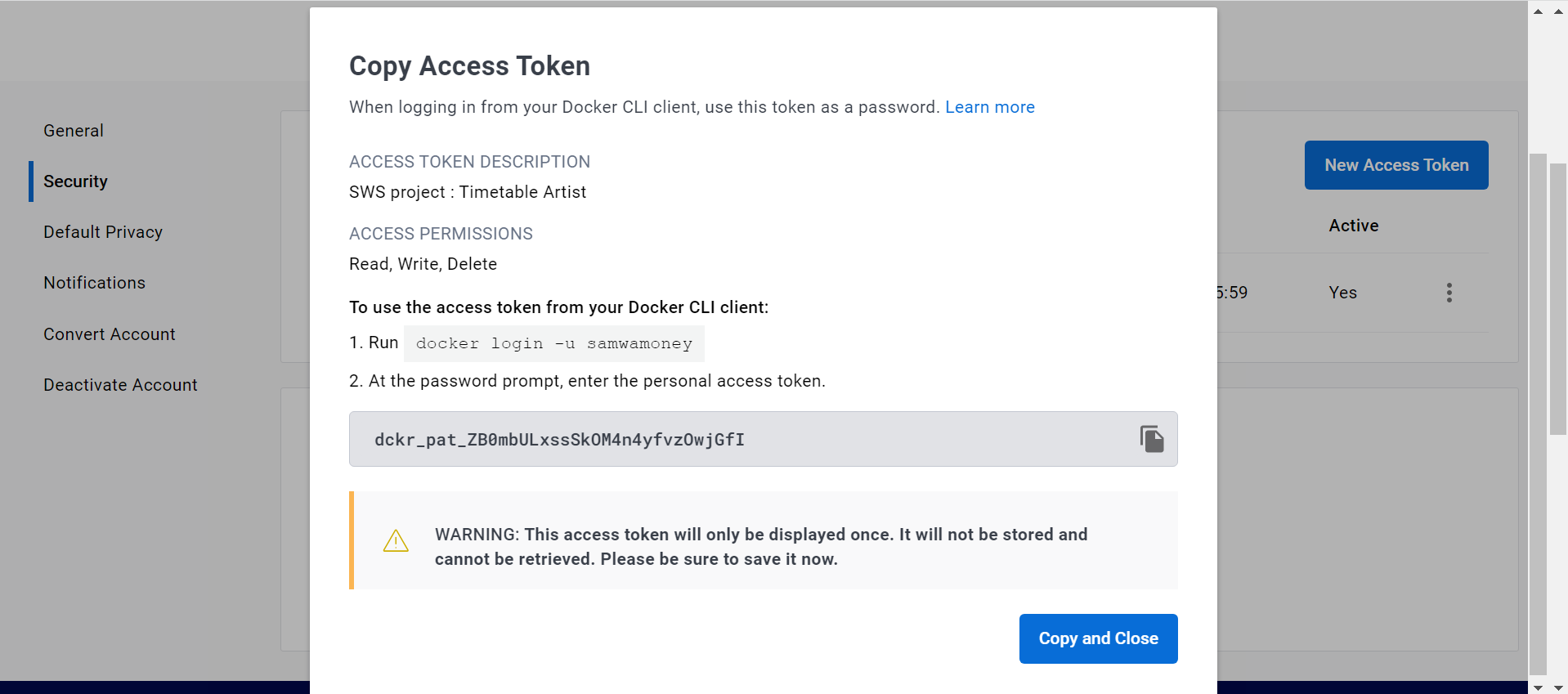Select Deactivate Account option
This screenshot has height=694, width=1568.
pyautogui.click(x=120, y=385)
